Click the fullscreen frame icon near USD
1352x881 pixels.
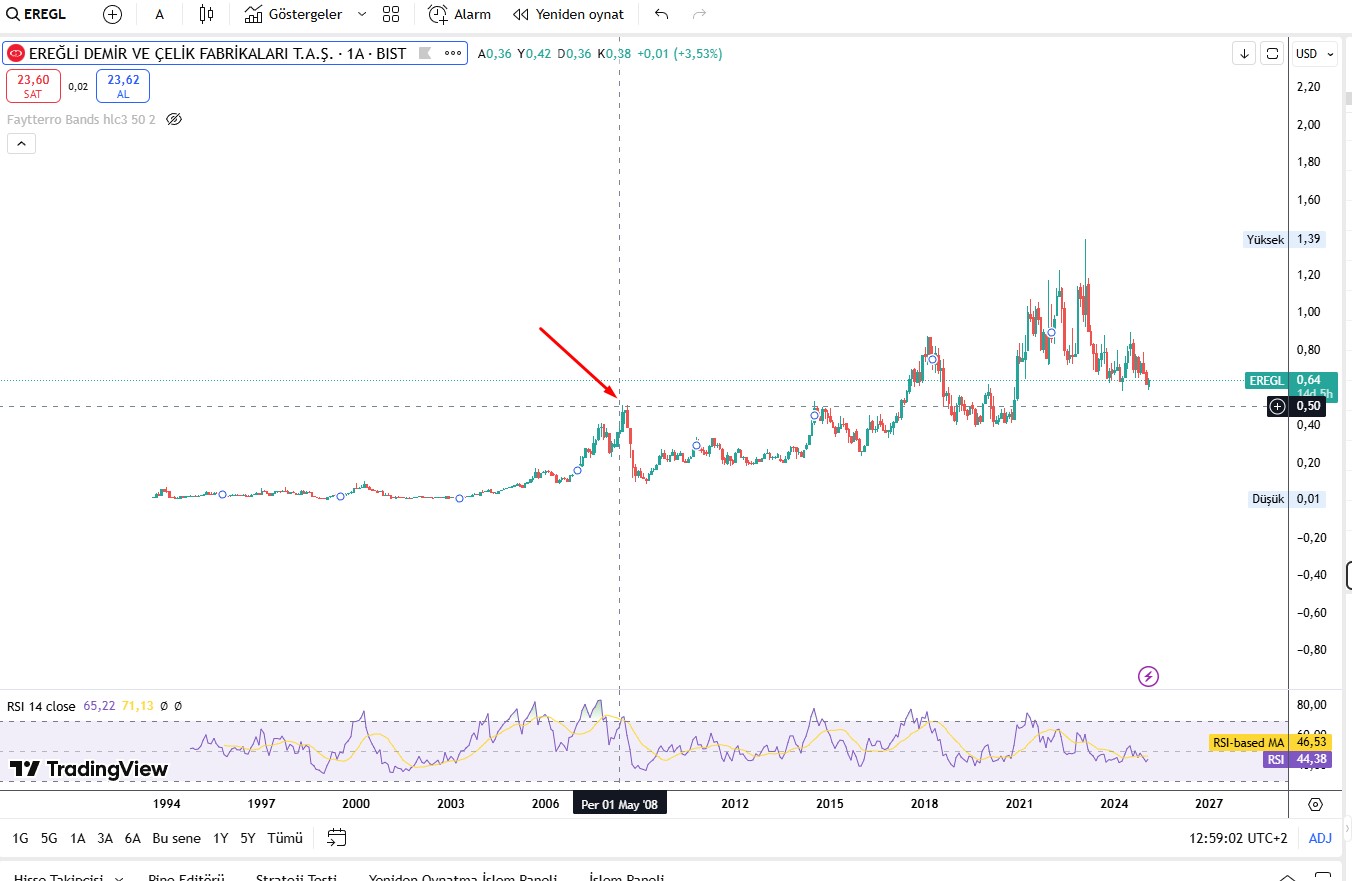point(1272,53)
